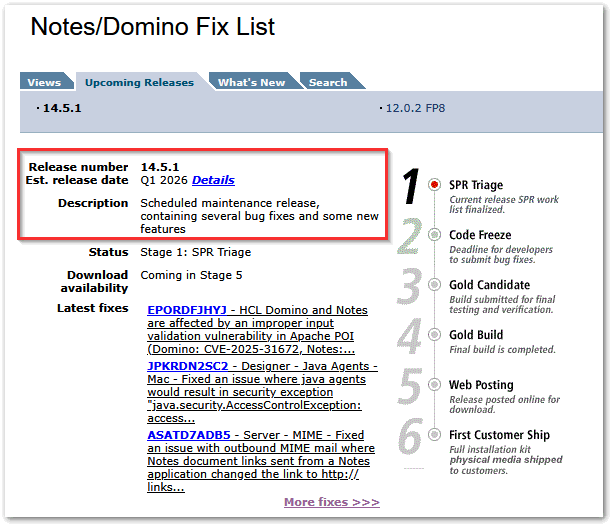Viewport: 612px width, 526px height.
Task: Click 'Final build is completed' text
Action: (x=502, y=349)
